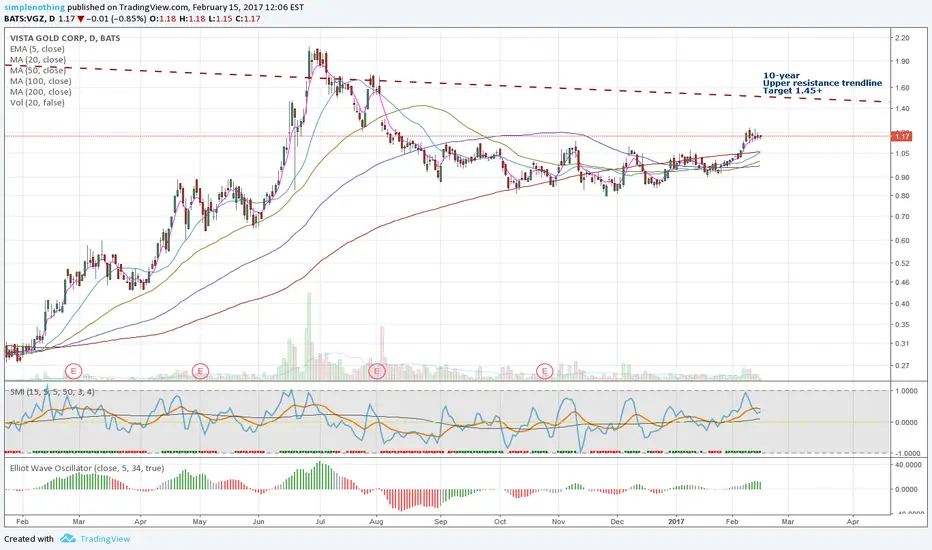This screenshot has width=932, height=550.
Task: Click the 1.60 price axis label
Action: point(902,88)
